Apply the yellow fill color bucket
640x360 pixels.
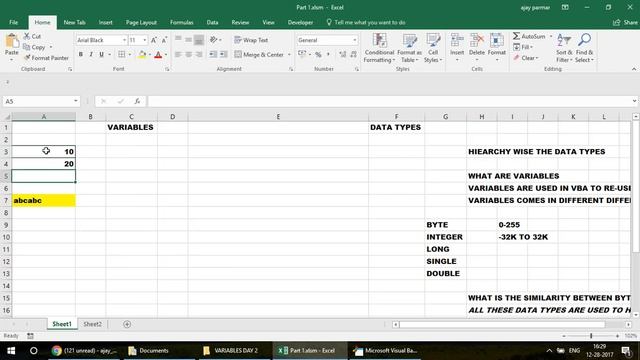pyautogui.click(x=142, y=54)
